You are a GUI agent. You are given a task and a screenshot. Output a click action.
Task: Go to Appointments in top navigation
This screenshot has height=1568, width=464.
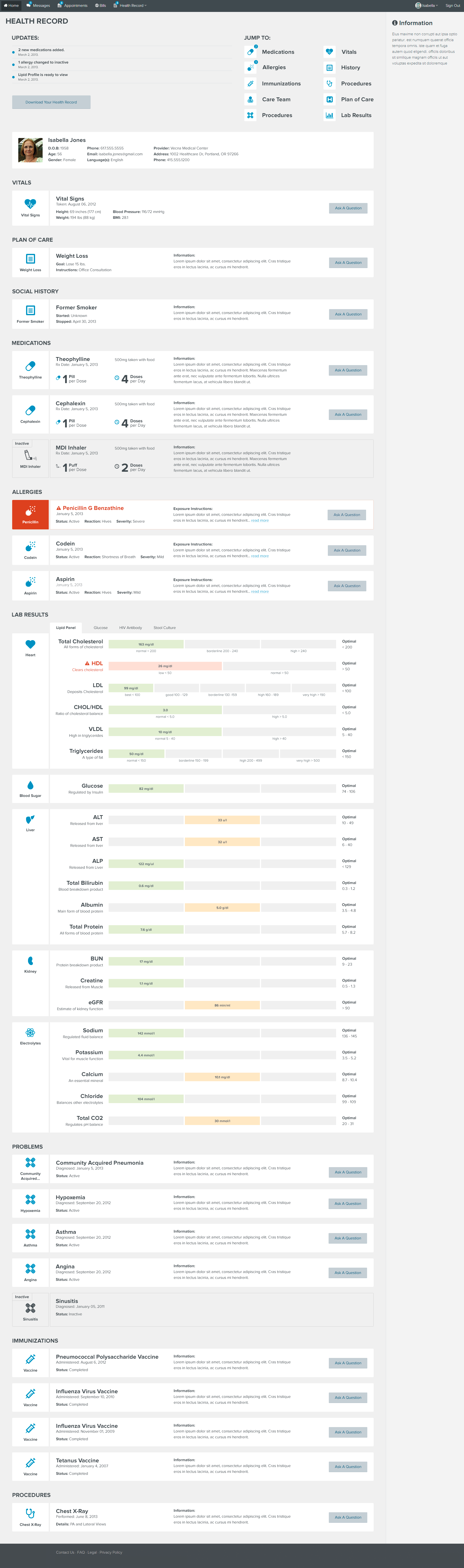73,6
